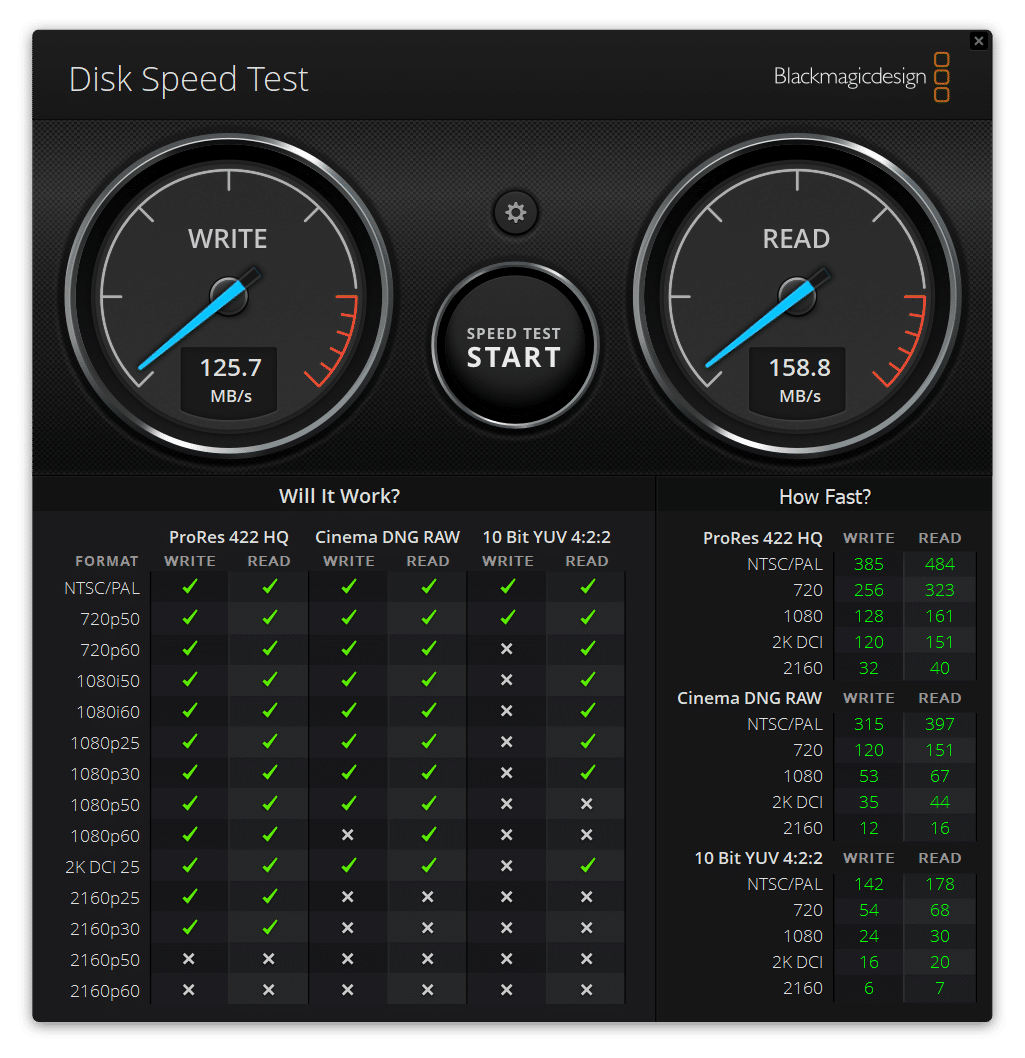Viewport: 1025px width, 1058px height.
Task: Click 10 Bit YUV 2K DCI write value 16
Action: 868,962
